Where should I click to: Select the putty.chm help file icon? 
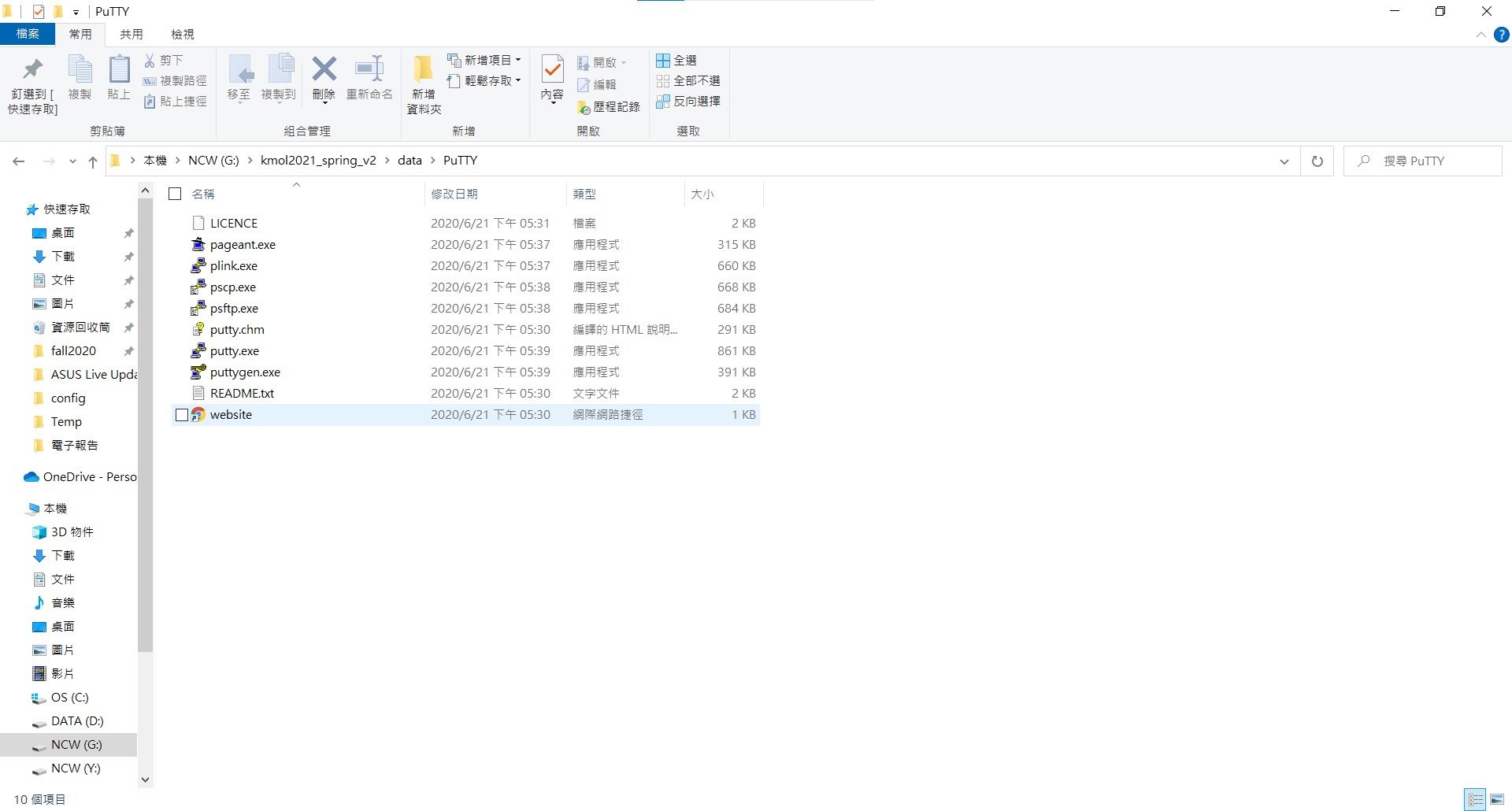(198, 329)
